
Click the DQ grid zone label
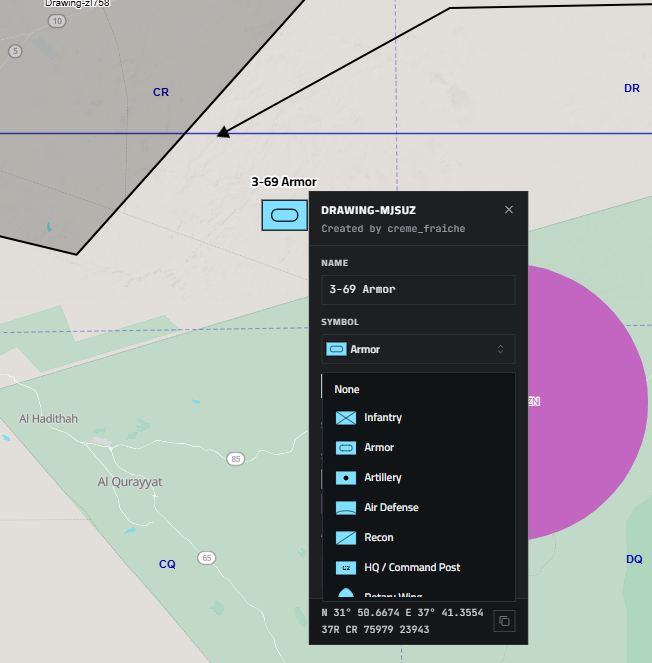pyautogui.click(x=634, y=559)
